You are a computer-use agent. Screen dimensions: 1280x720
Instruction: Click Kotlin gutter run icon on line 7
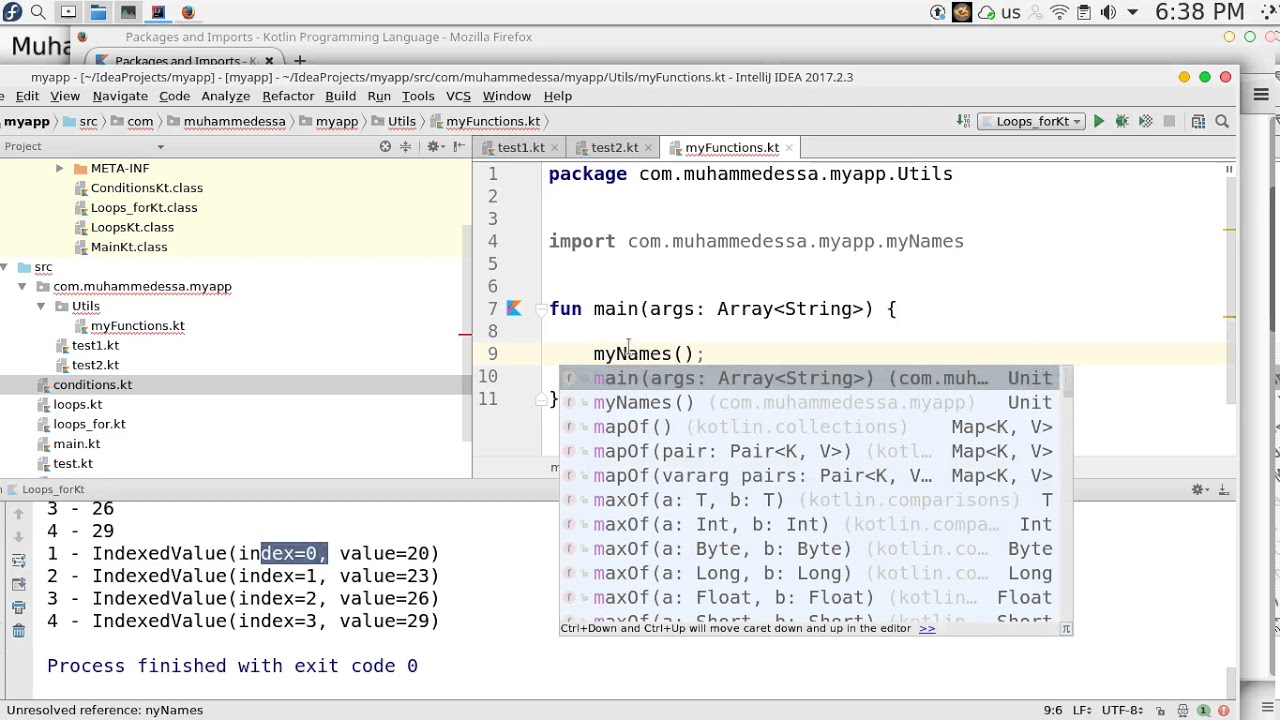514,309
